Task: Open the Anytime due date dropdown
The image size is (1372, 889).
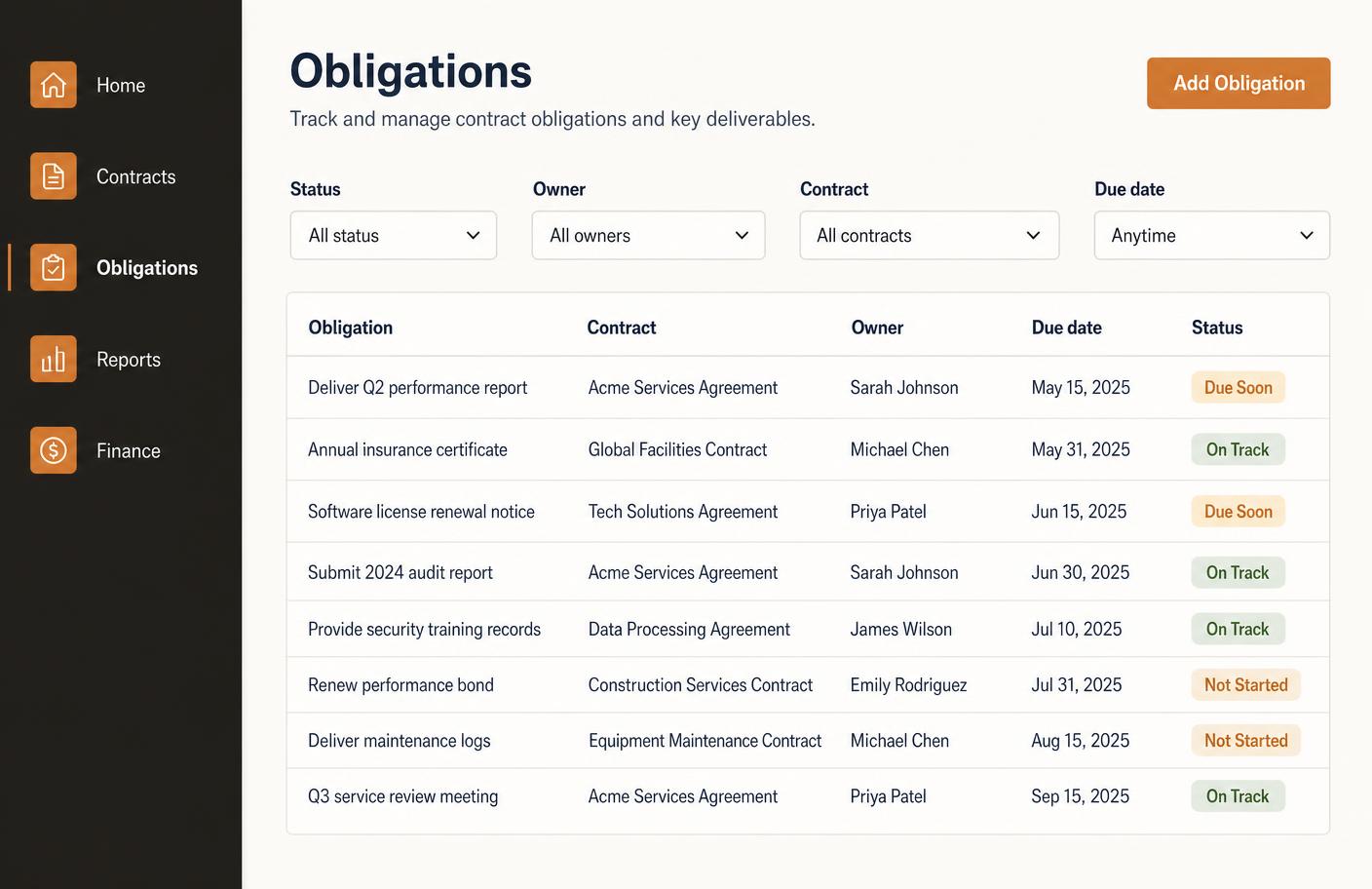Action: [x=1211, y=236]
